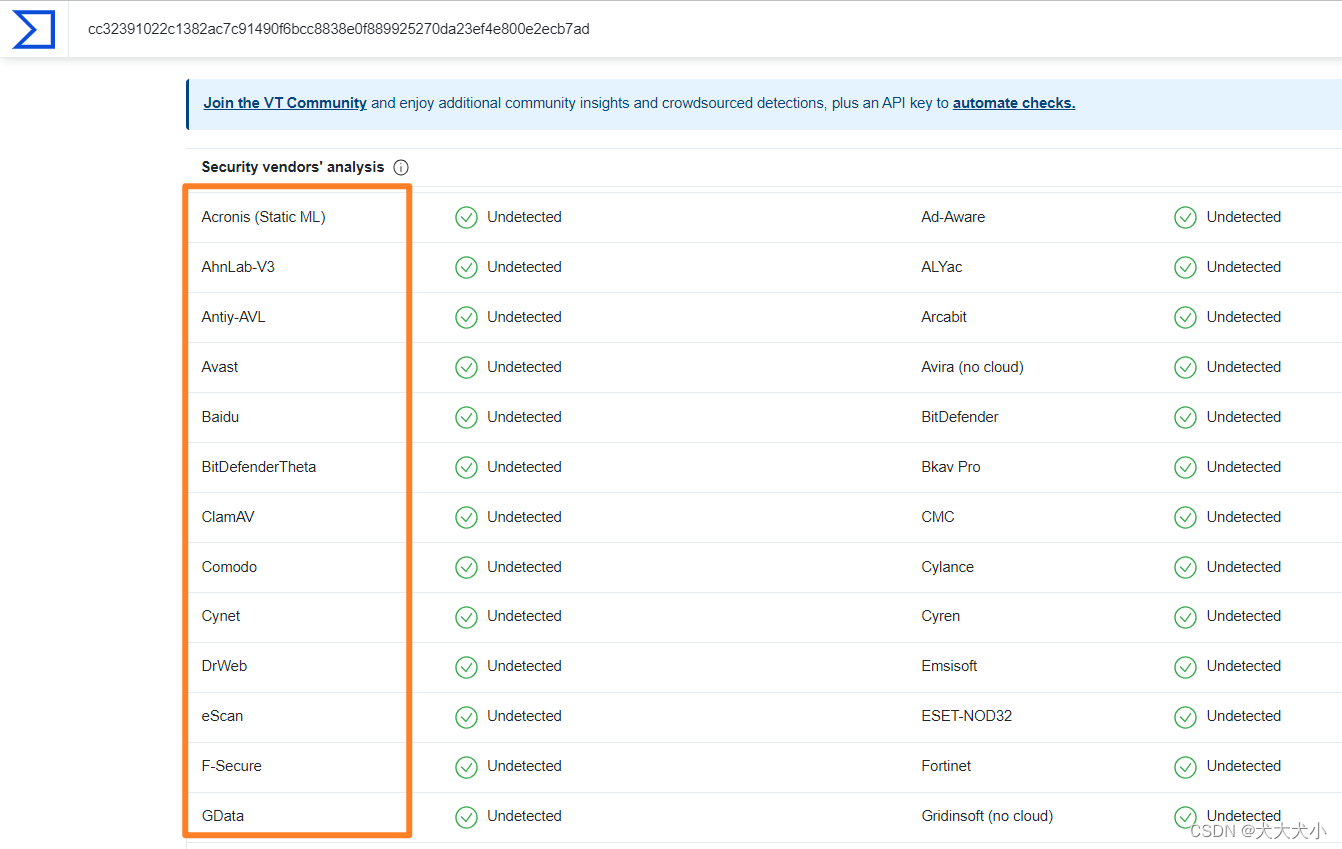The height and width of the screenshot is (849, 1342).
Task: Select BitDefenderTheta vendor name
Action: 259,467
